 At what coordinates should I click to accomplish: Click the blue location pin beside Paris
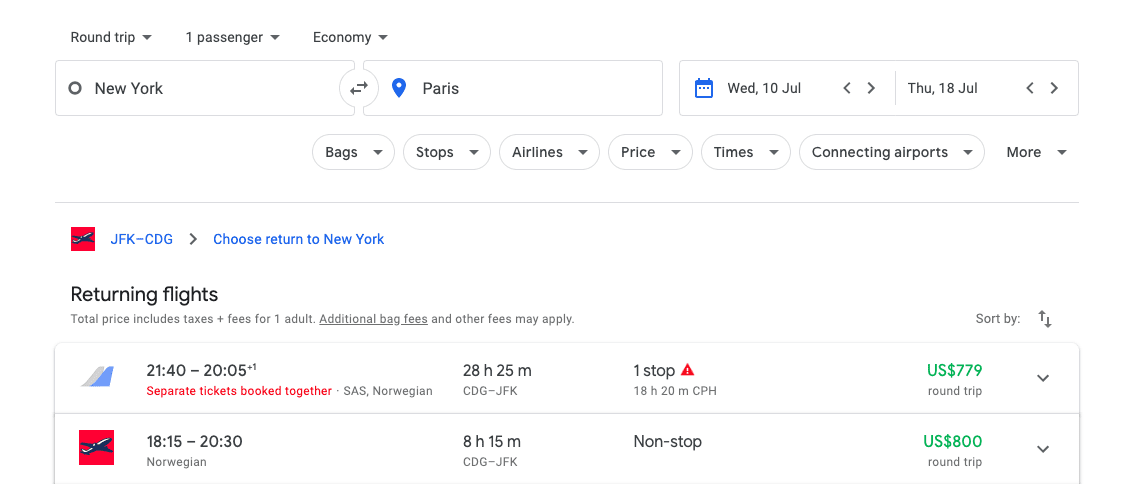[x=398, y=89]
